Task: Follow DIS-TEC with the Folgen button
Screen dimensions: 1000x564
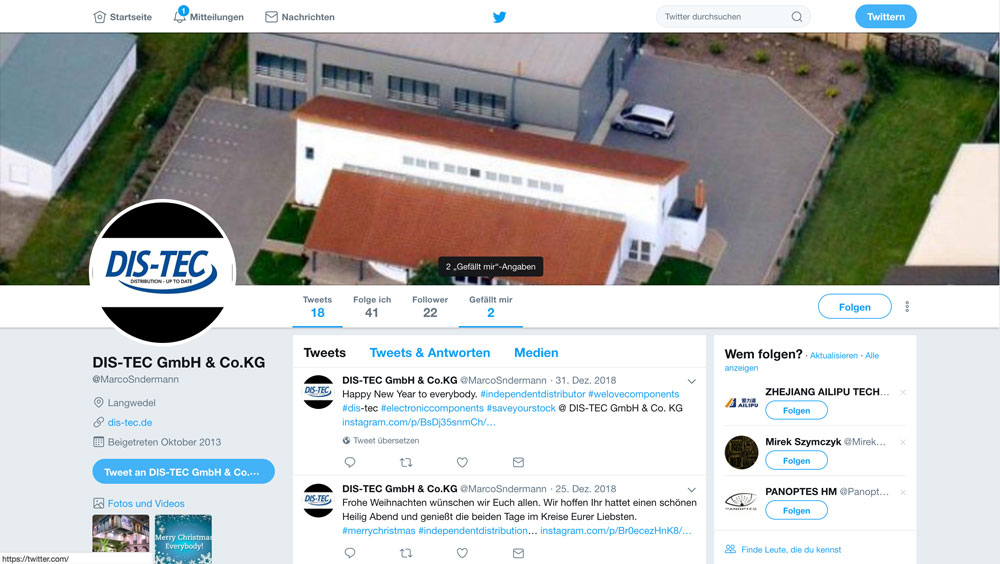Action: 855,307
